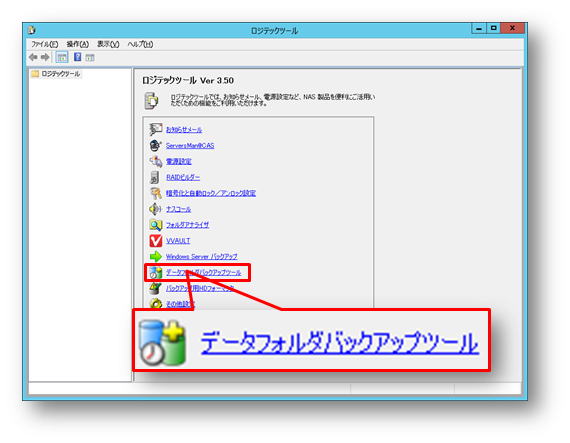Click the gear icon for その他設定
This screenshot has height=443, width=570.
click(156, 303)
